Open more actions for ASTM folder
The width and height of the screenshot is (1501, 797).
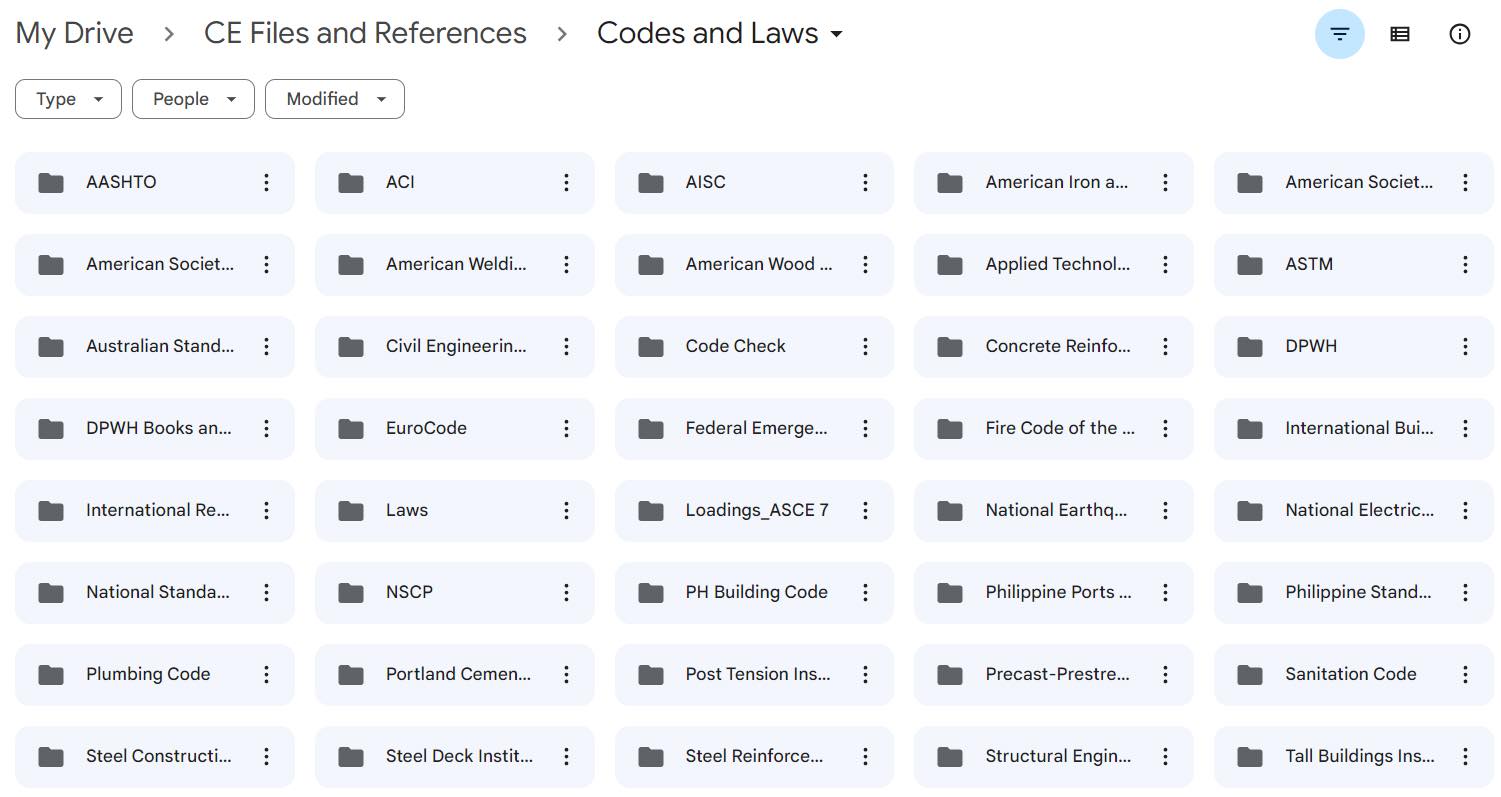coord(1465,264)
